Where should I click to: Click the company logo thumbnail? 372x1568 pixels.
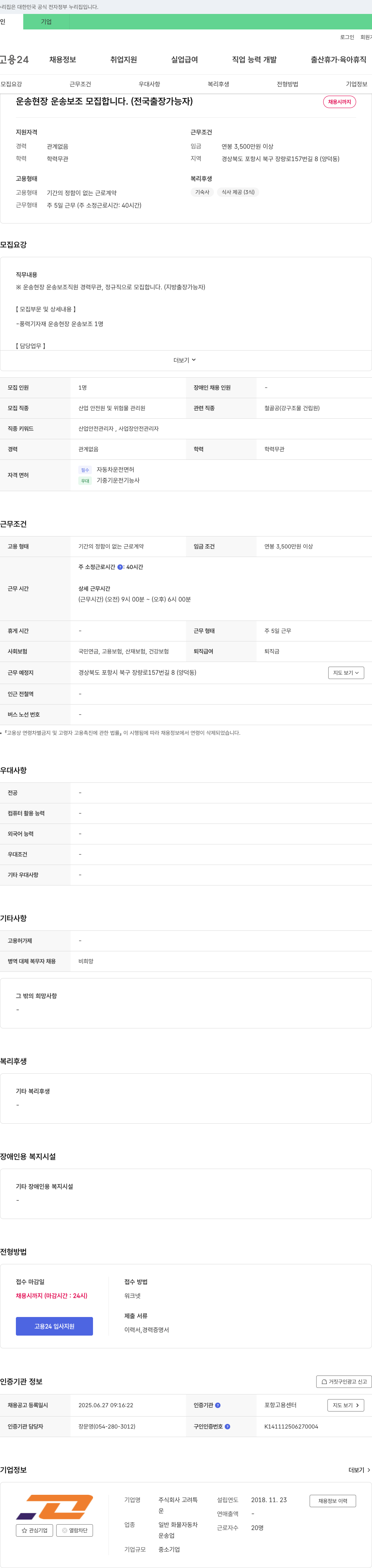click(x=54, y=1506)
